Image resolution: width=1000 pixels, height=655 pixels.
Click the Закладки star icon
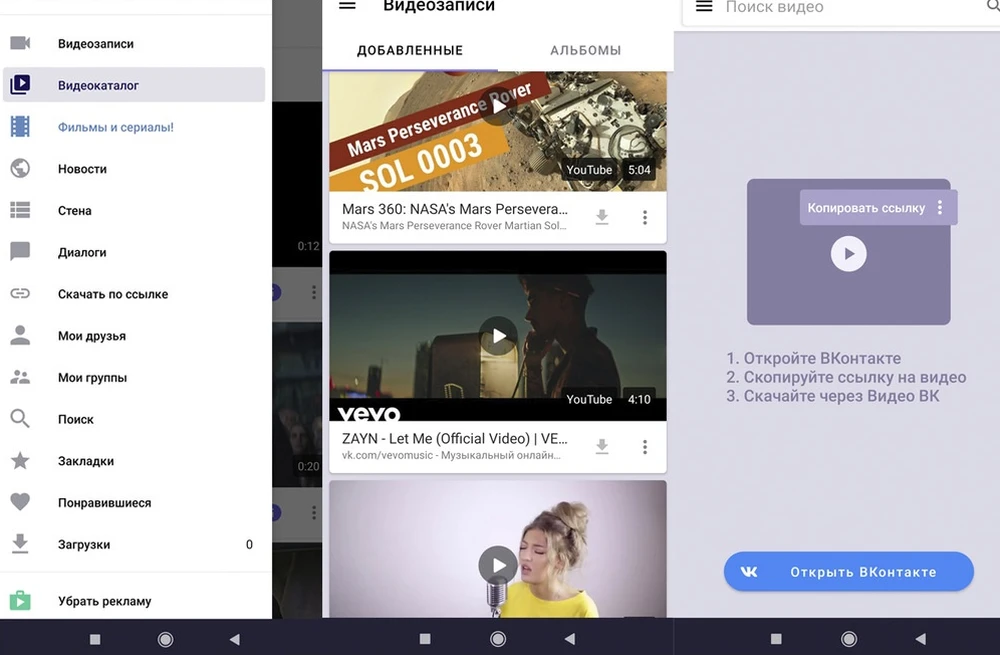click(x=20, y=461)
